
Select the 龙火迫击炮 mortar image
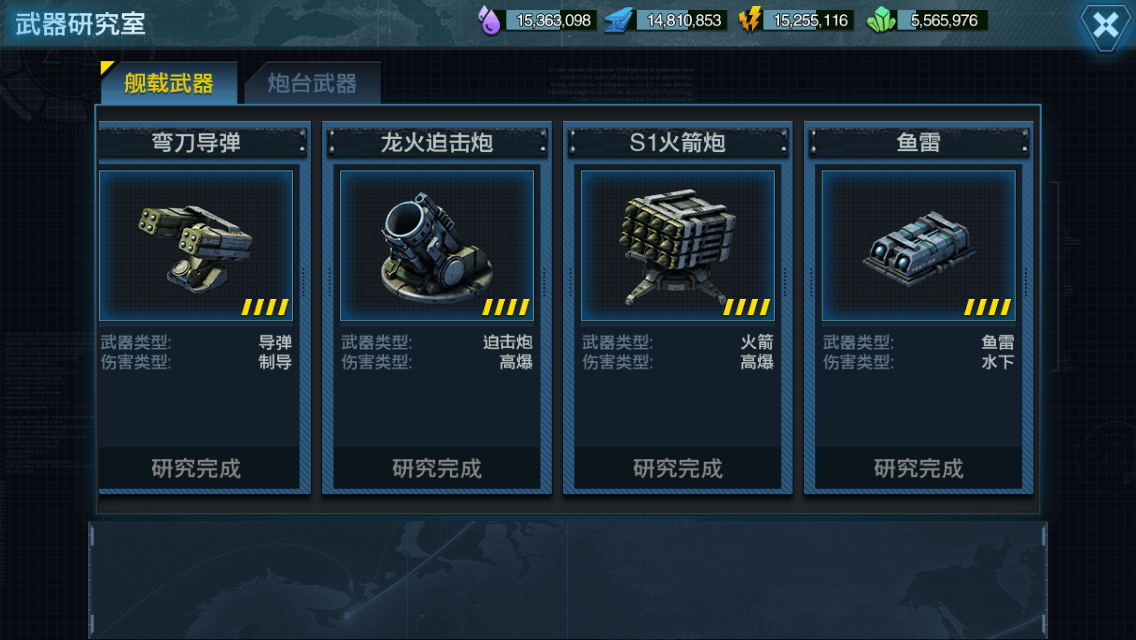[x=437, y=246]
